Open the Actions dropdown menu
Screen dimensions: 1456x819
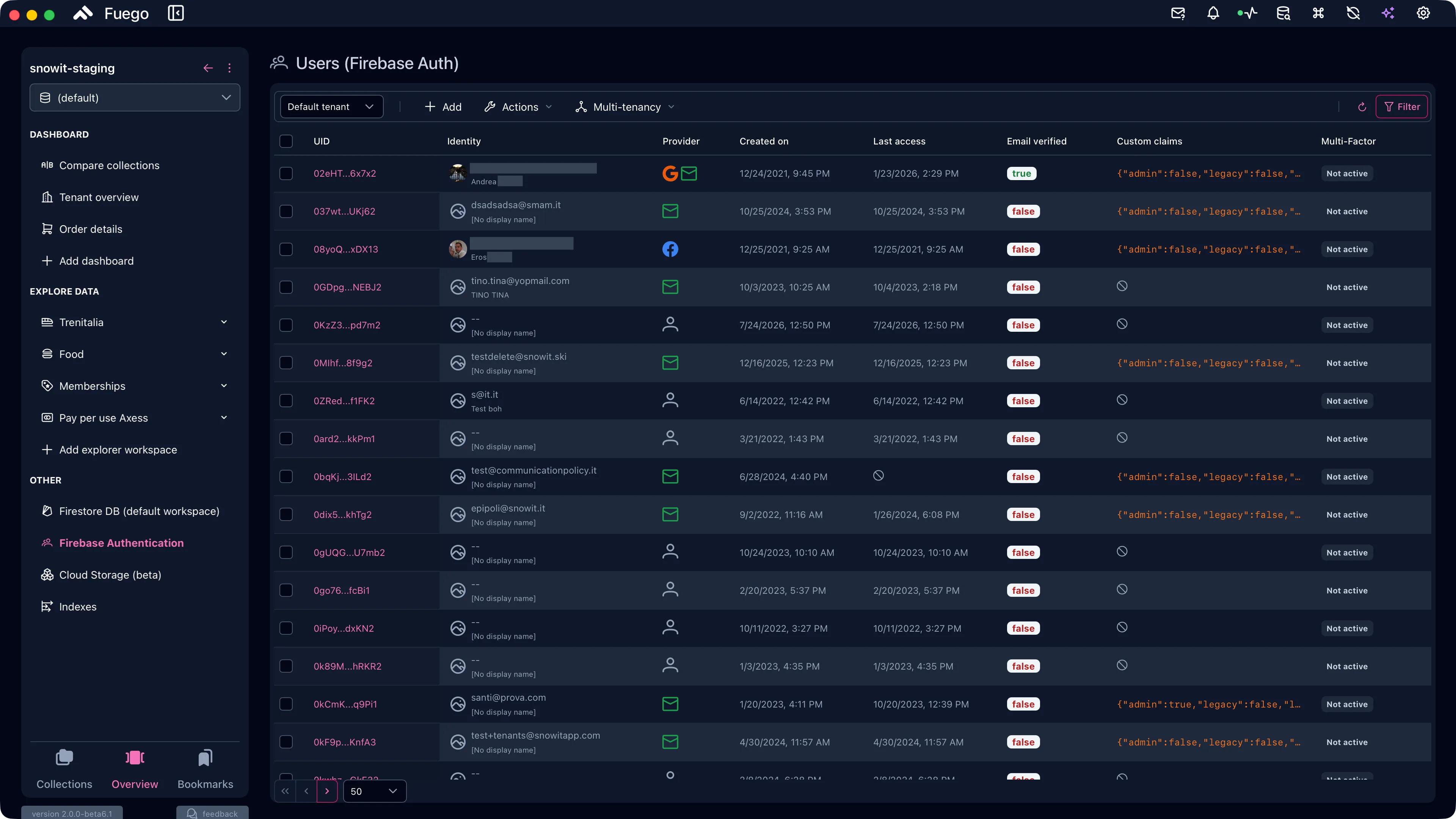(518, 107)
